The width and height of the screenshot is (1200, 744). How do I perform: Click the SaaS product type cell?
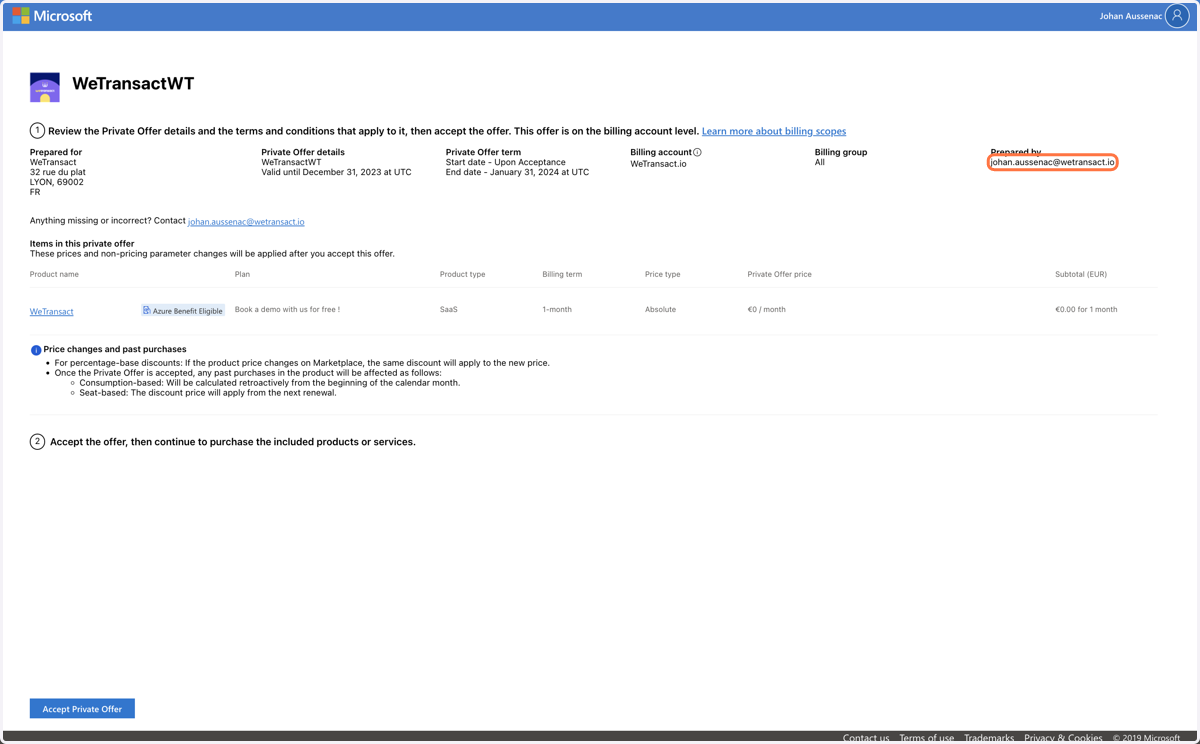point(449,310)
